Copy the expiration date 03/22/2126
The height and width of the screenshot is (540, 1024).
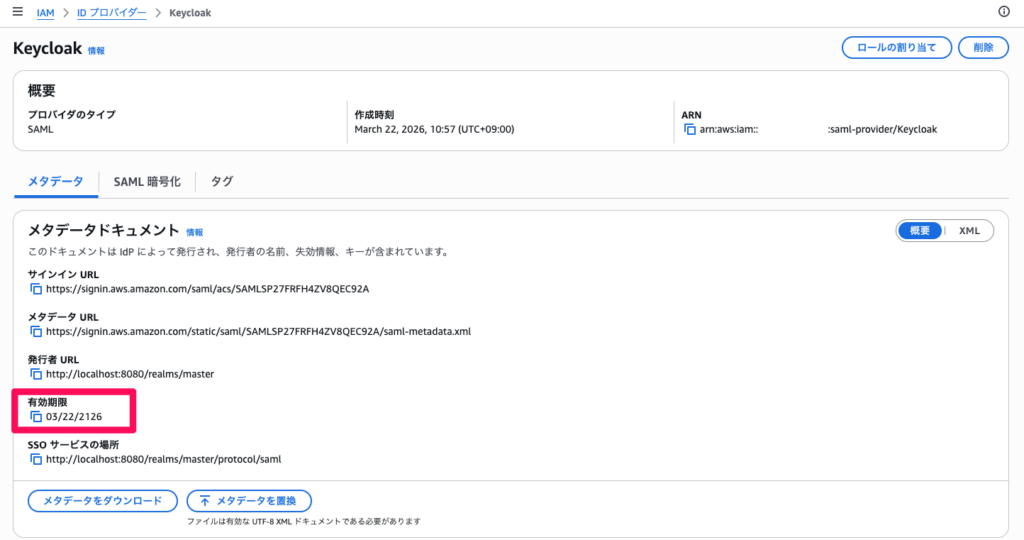(x=36, y=416)
